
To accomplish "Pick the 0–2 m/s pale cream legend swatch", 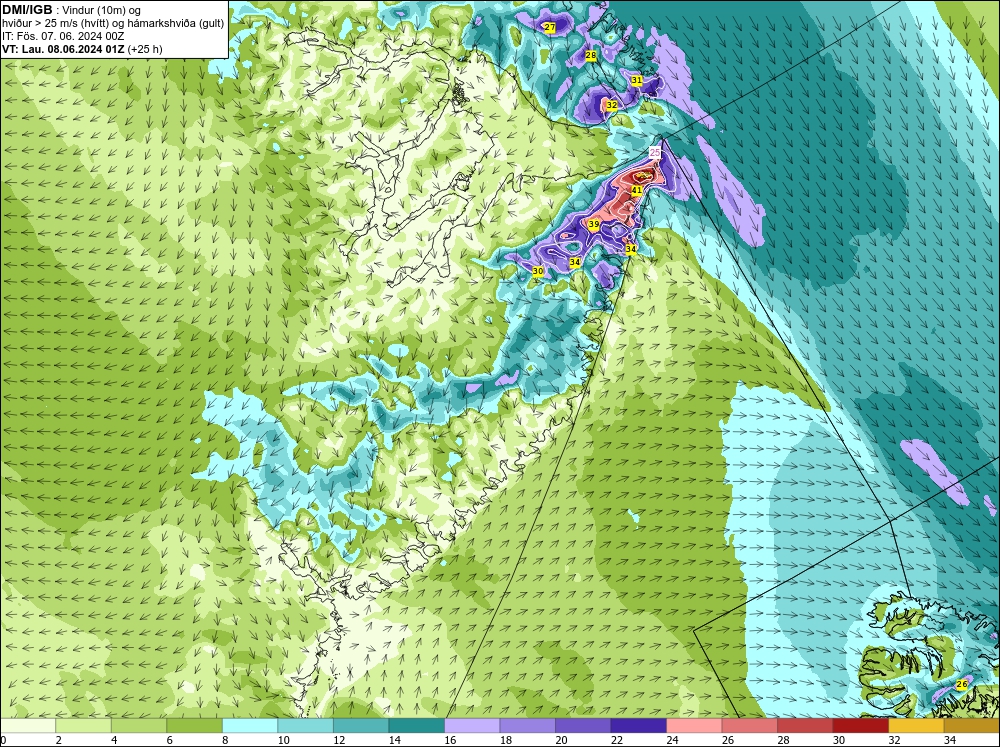I will (x=27, y=725).
